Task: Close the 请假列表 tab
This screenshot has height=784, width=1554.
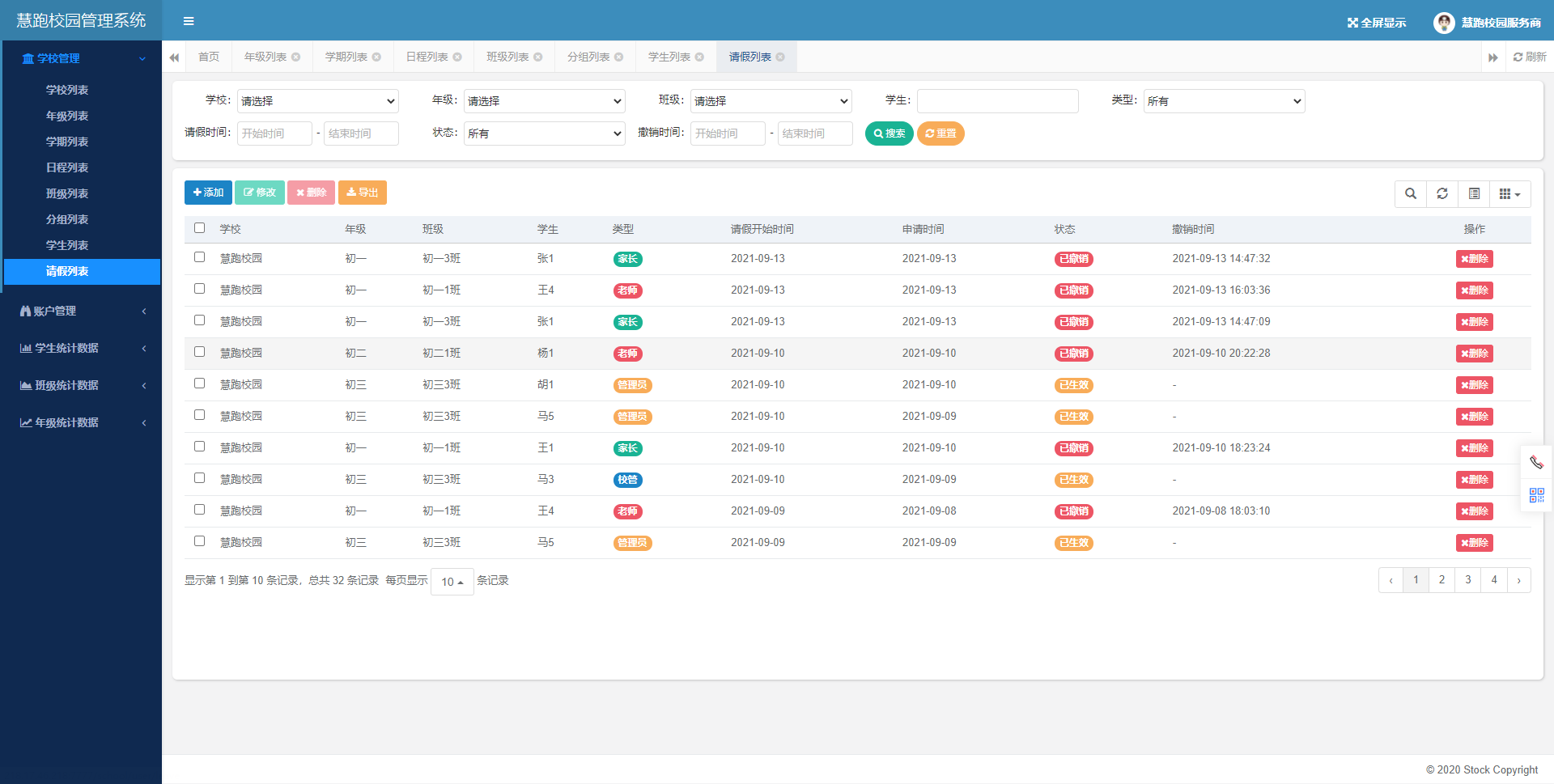Action: (x=780, y=57)
